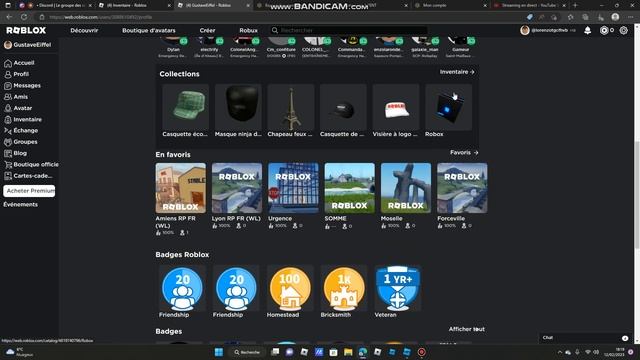Click the Bandicam record taskbar icon
This screenshot has height=360, width=640.
click(x=422, y=352)
